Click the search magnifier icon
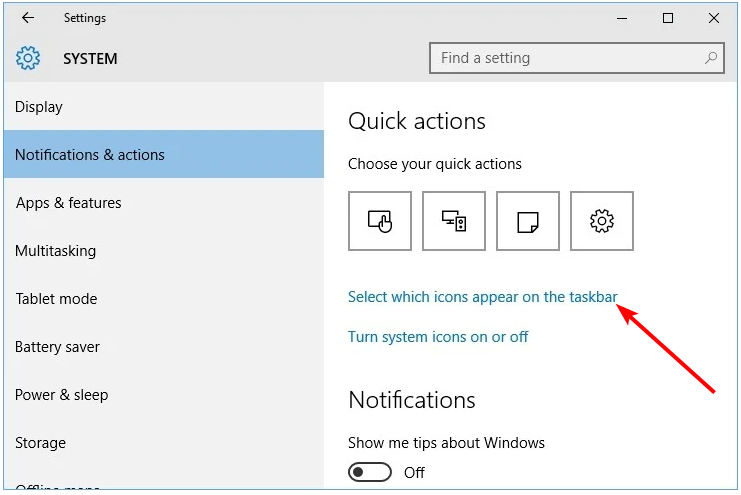Screen dimensions: 741x495 (x=712, y=58)
